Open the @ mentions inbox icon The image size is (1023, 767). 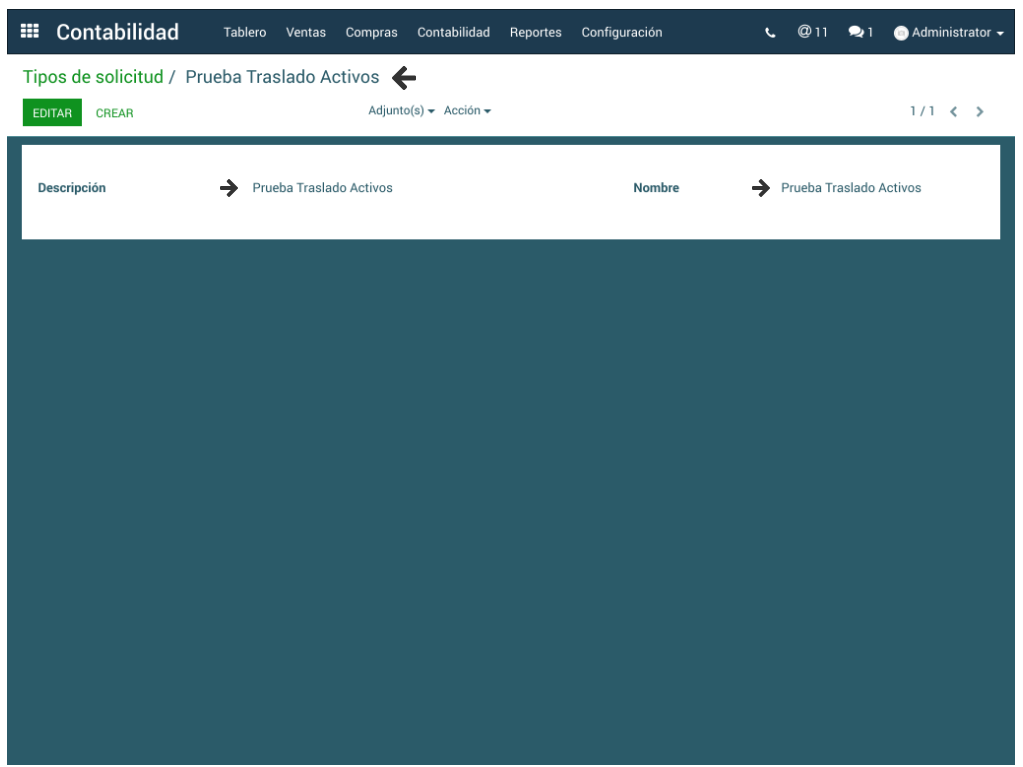[812, 32]
